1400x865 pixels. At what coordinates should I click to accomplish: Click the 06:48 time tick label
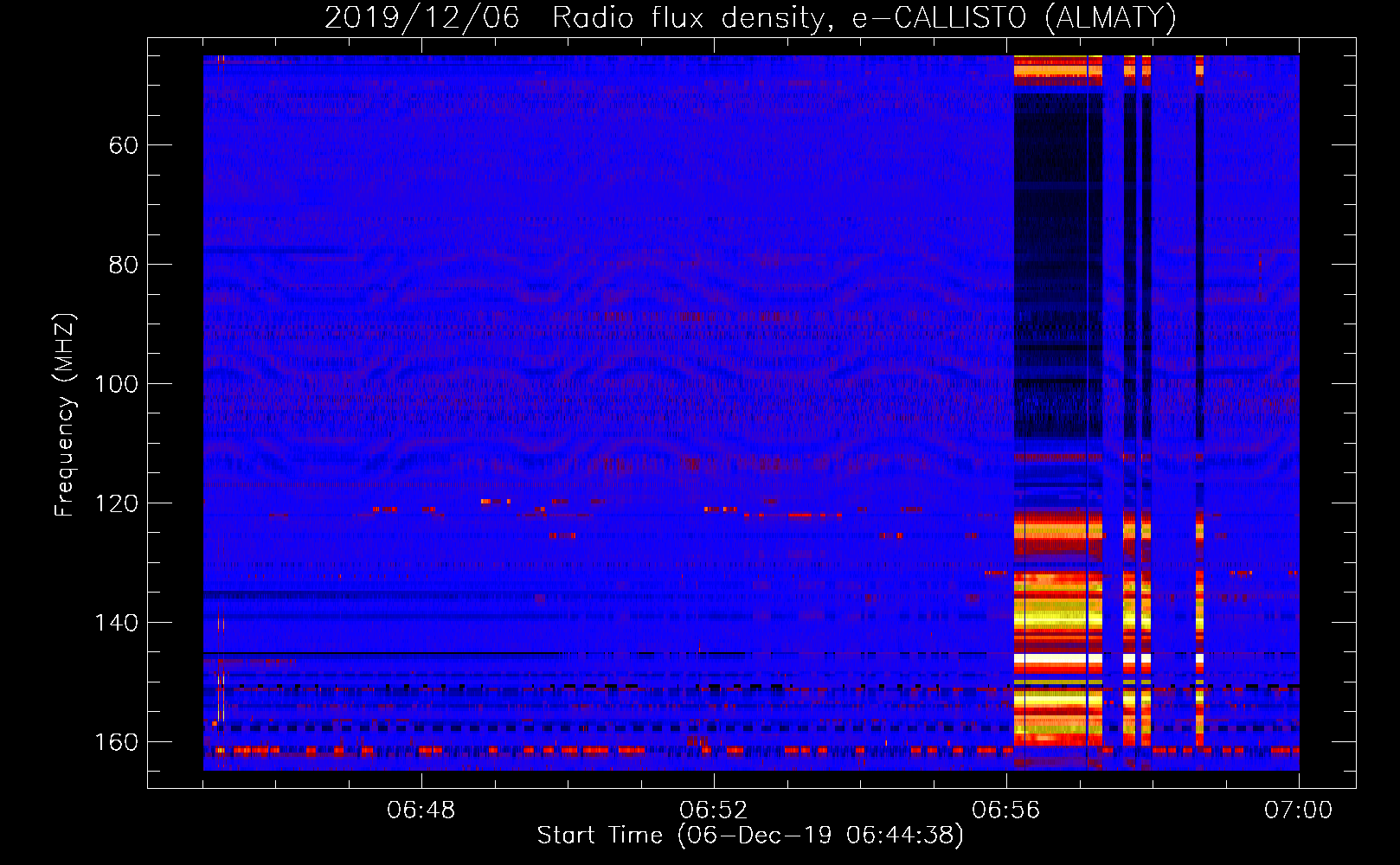tap(421, 811)
